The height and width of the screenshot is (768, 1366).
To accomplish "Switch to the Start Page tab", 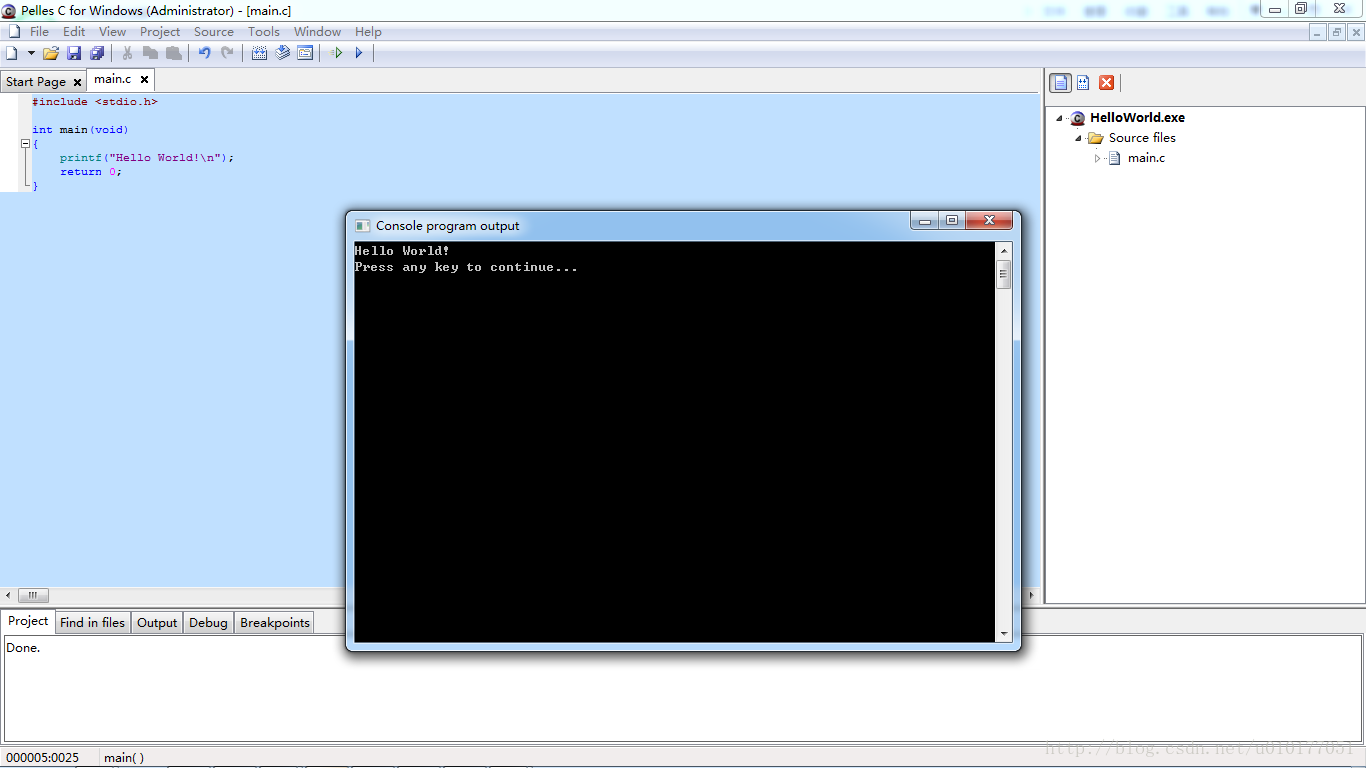I will click(36, 82).
